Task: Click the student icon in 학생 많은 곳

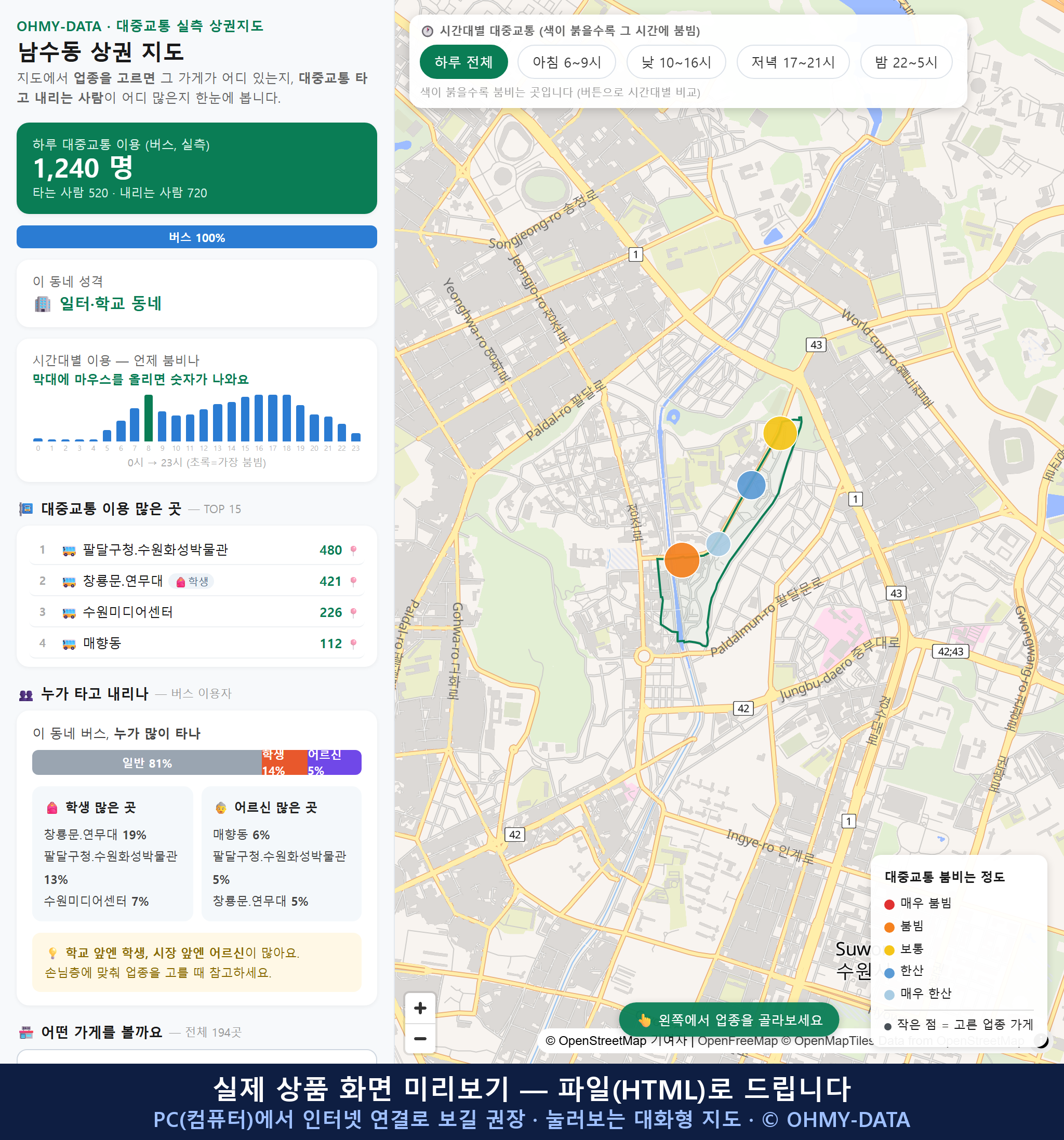Action: pyautogui.click(x=52, y=808)
